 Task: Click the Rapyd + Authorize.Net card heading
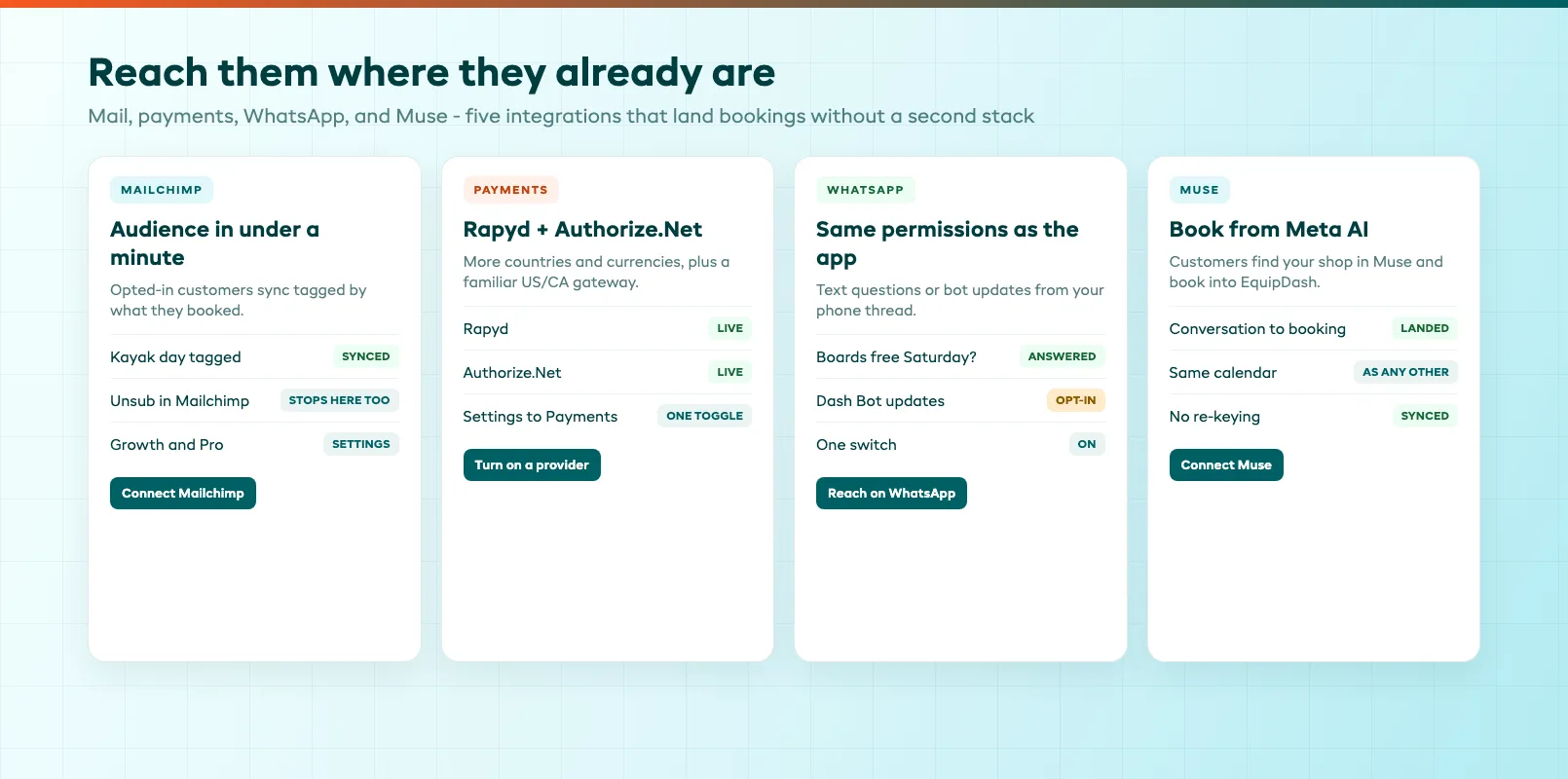tap(582, 230)
